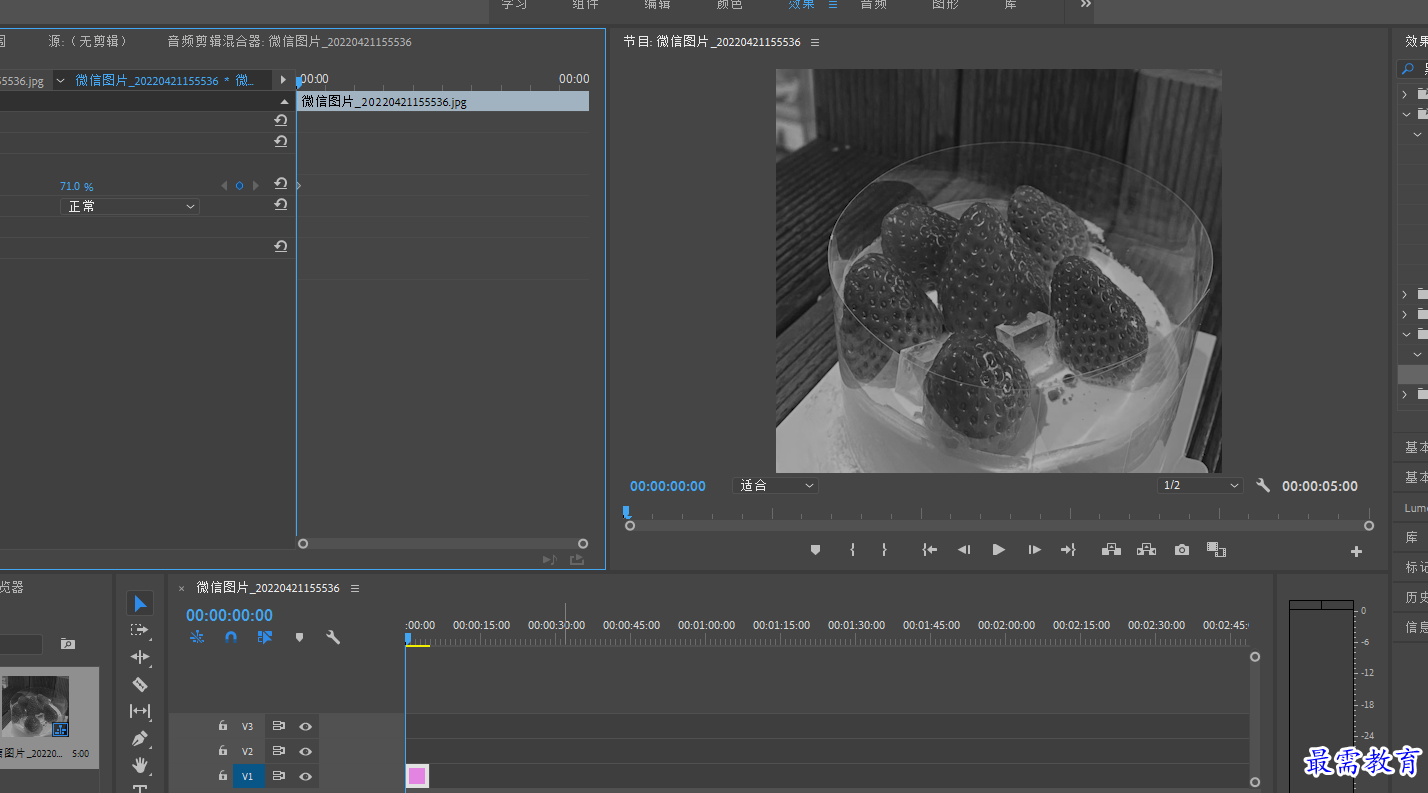Add a marker in the timeline panel
1428x793 pixels.
[298, 636]
